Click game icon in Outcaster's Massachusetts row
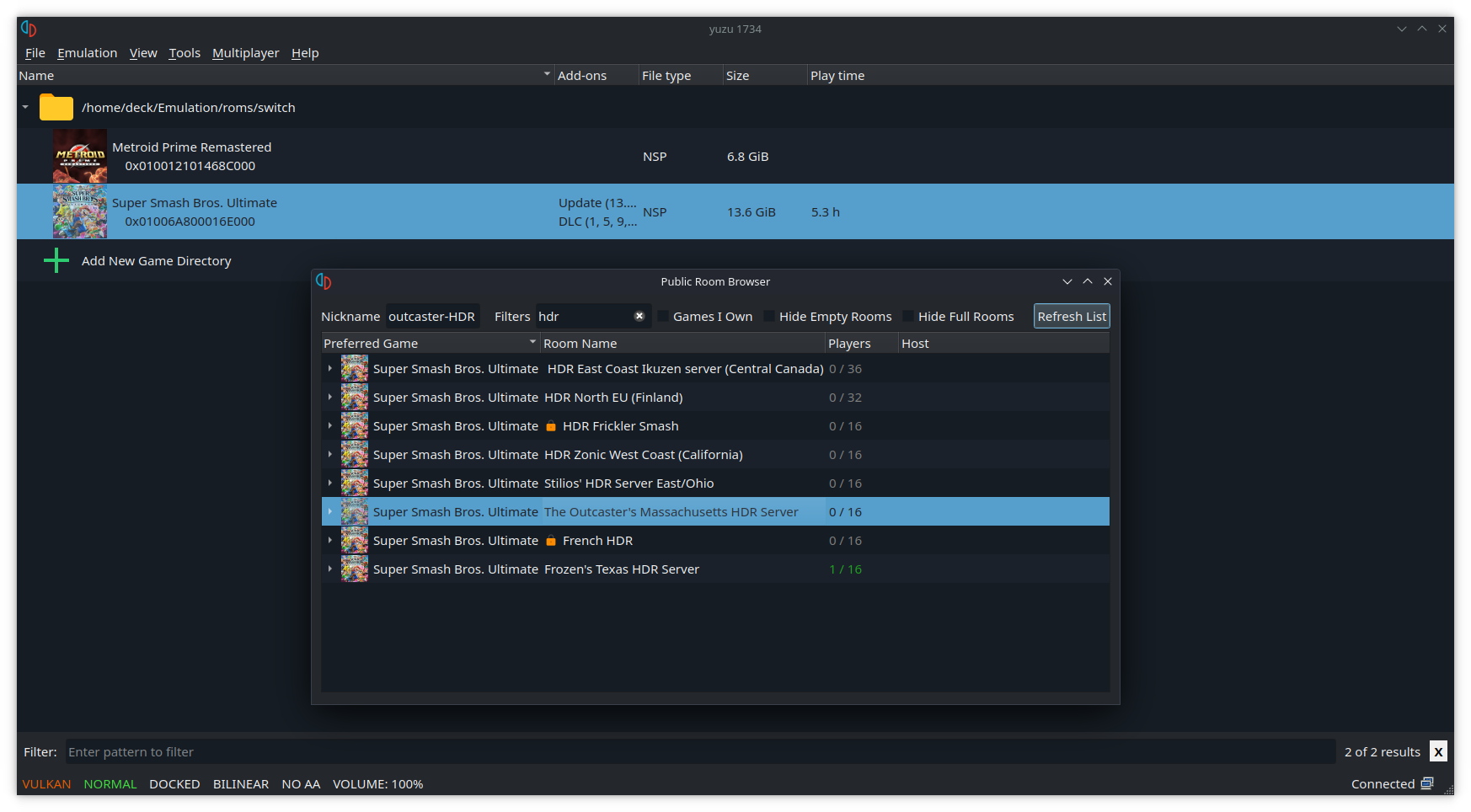The image size is (1471, 812). tap(355, 512)
